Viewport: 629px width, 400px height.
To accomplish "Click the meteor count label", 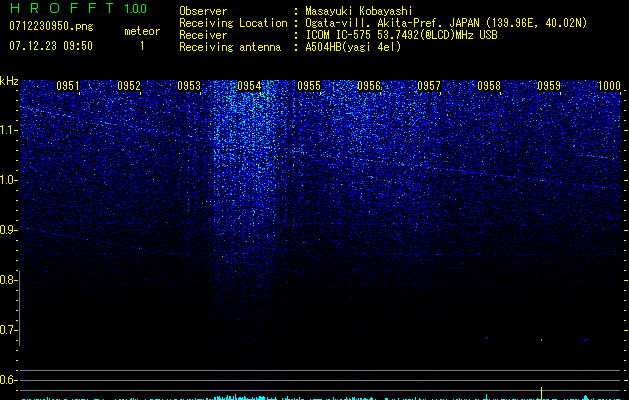I will [x=142, y=31].
